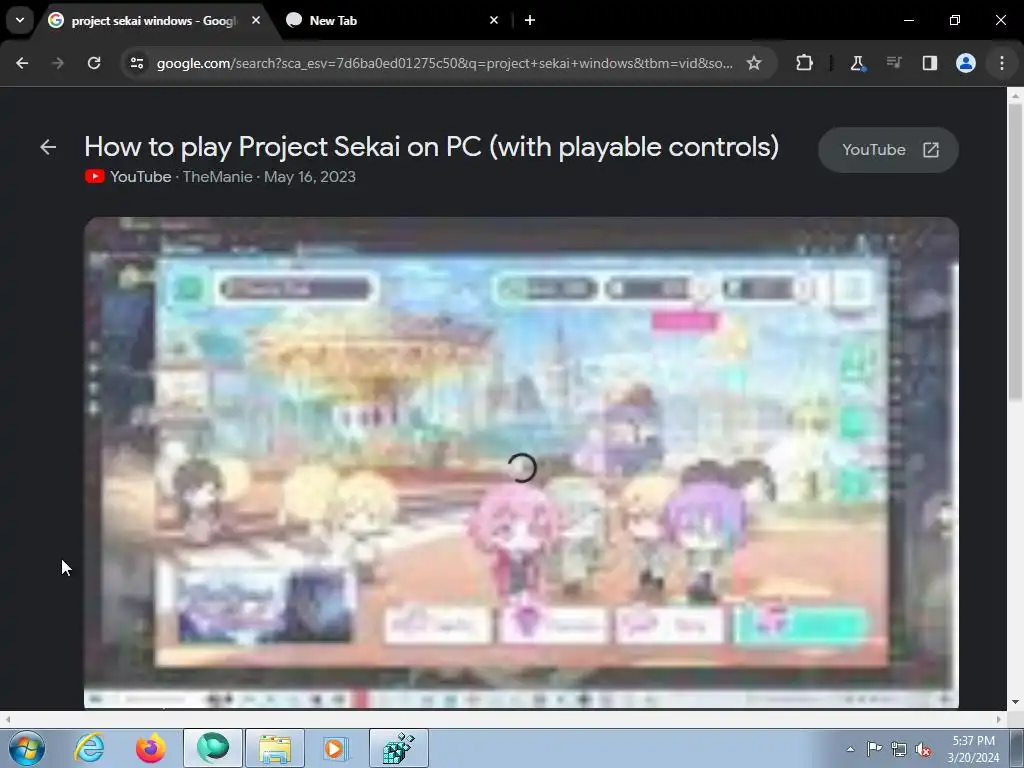View site information icon in address bar
The image size is (1024, 768).
(137, 63)
